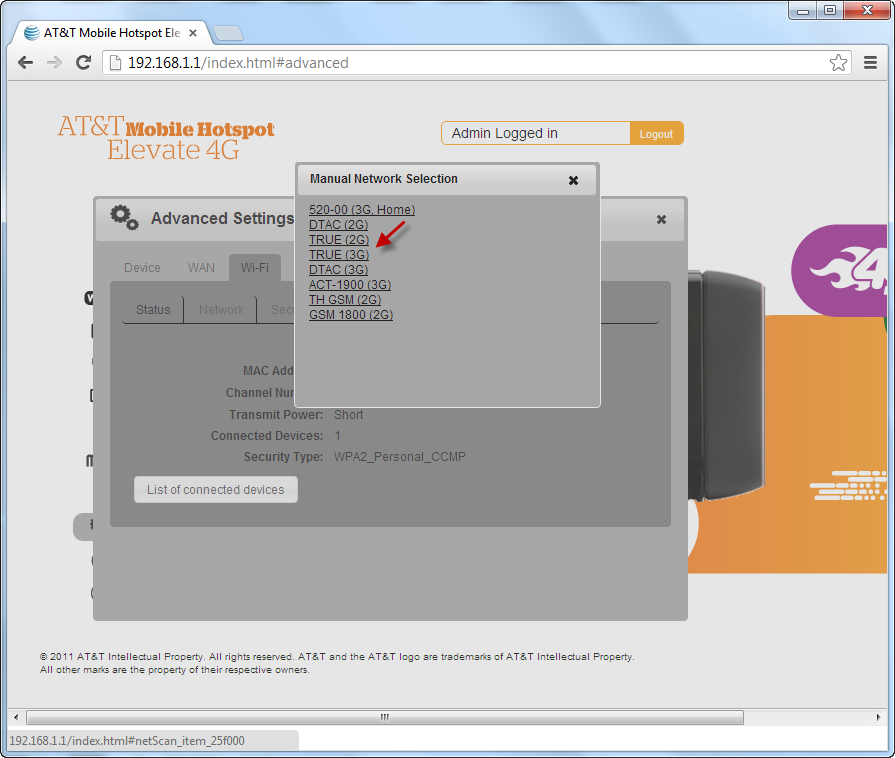Click the Admin Logged in status field
Image resolution: width=895 pixels, height=758 pixels.
click(x=535, y=134)
